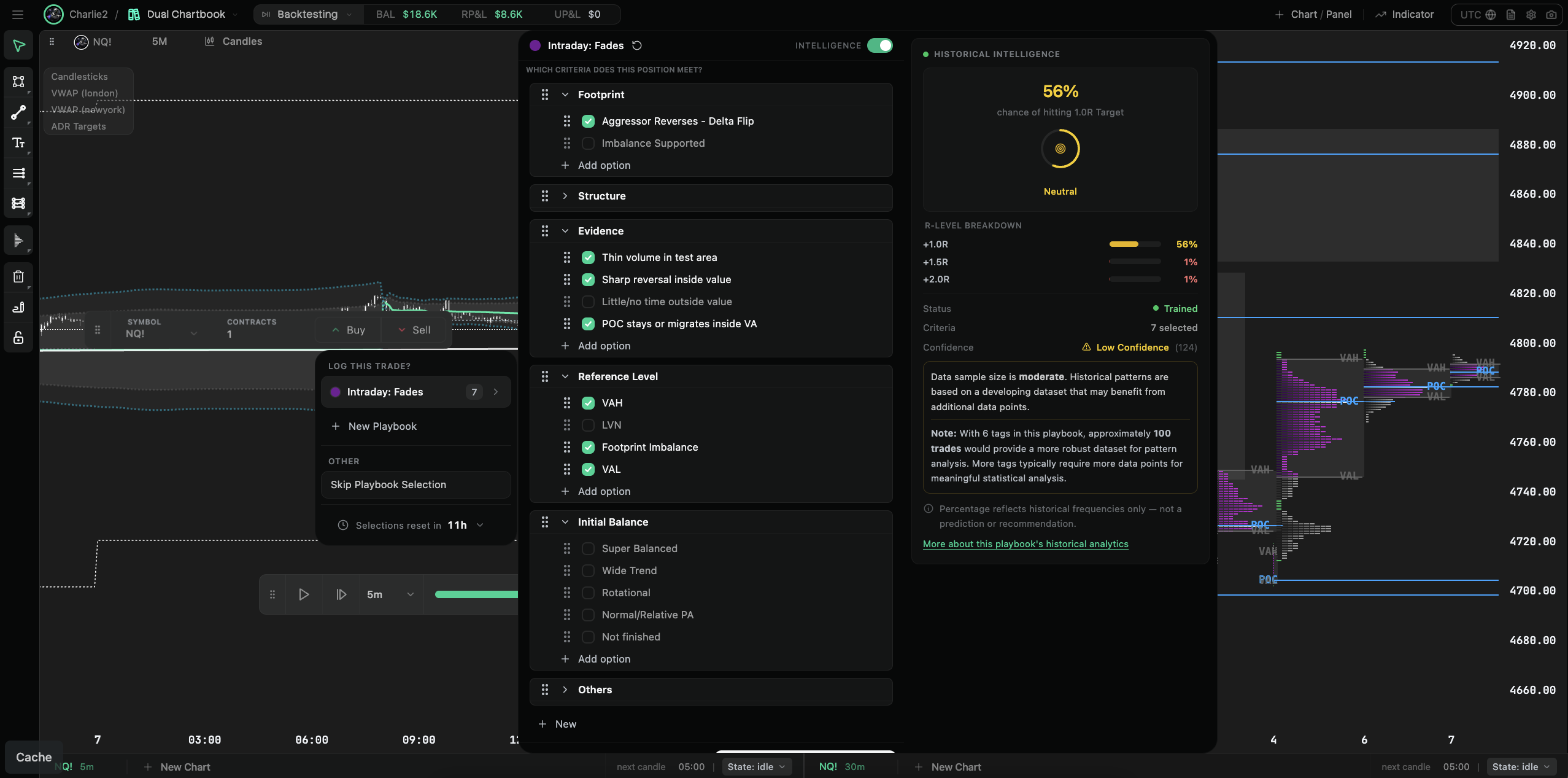This screenshot has height=778, width=1568.
Task: Select the trend line drawing tool
Action: (18, 112)
